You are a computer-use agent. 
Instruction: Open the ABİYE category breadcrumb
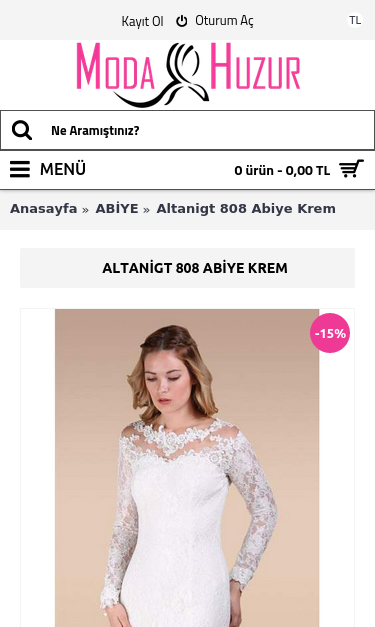[117, 209]
